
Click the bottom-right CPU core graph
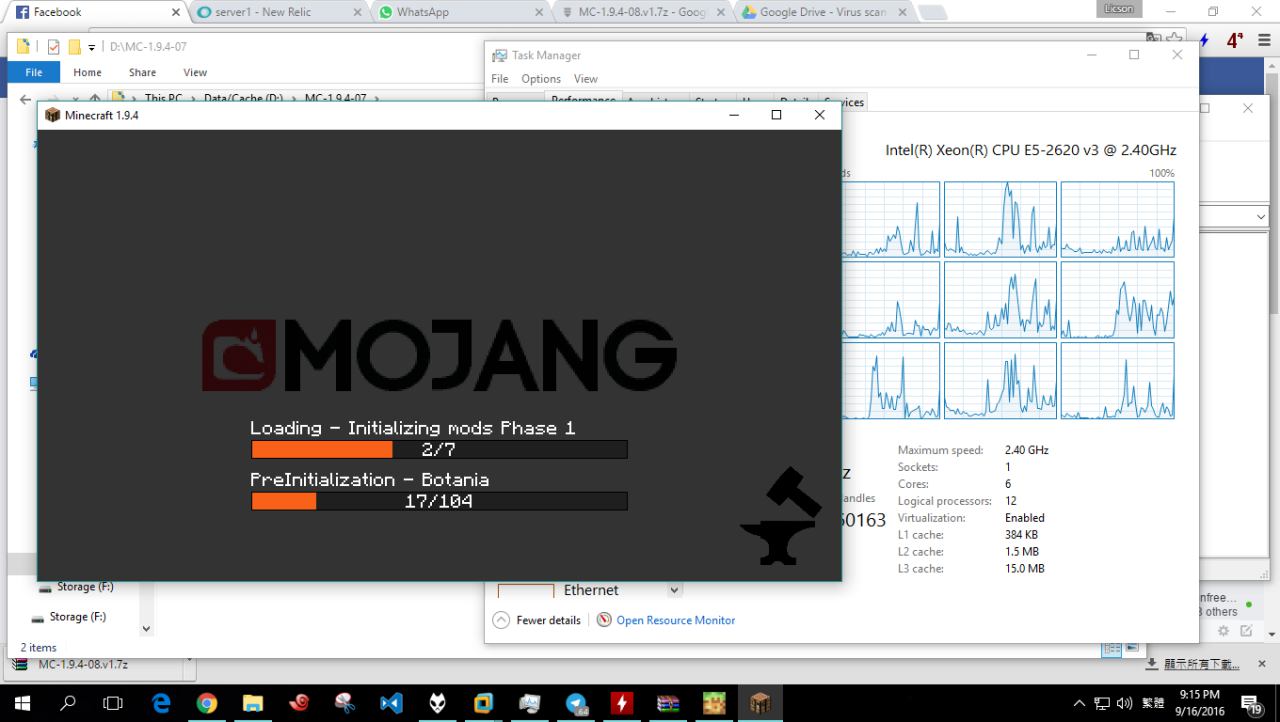click(1118, 381)
